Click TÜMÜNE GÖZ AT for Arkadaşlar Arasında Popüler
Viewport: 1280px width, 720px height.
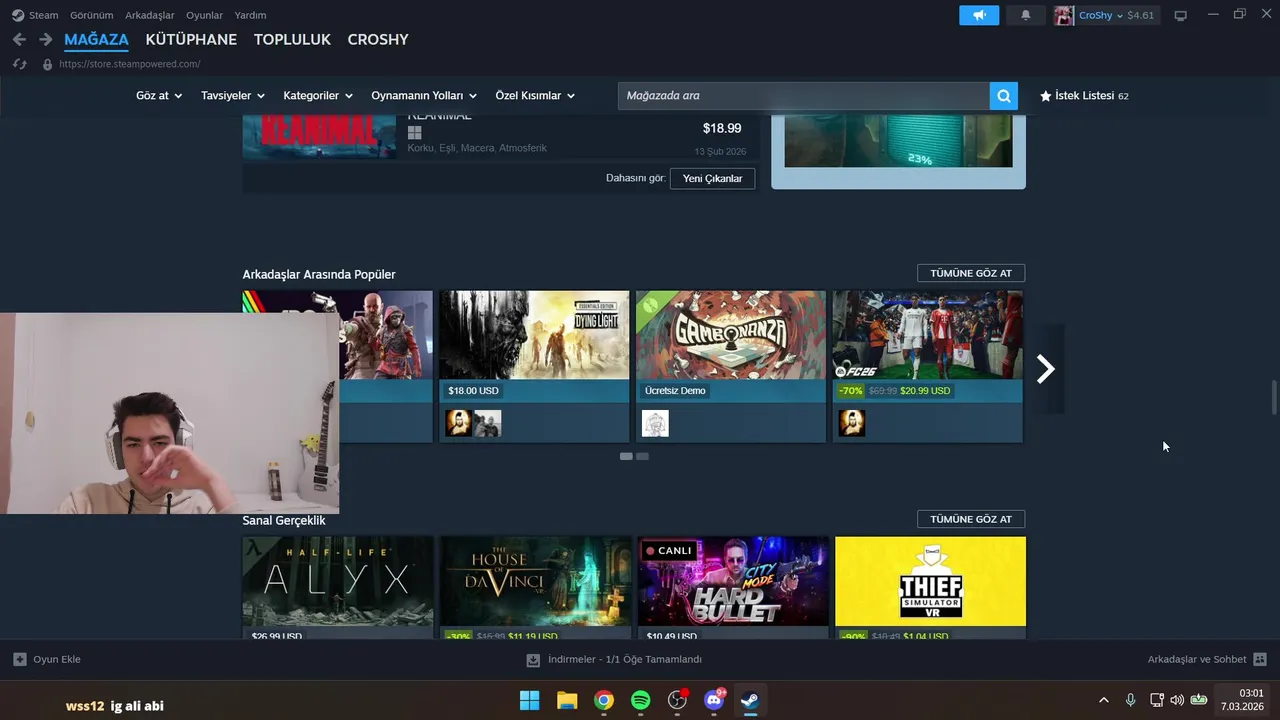click(x=971, y=273)
